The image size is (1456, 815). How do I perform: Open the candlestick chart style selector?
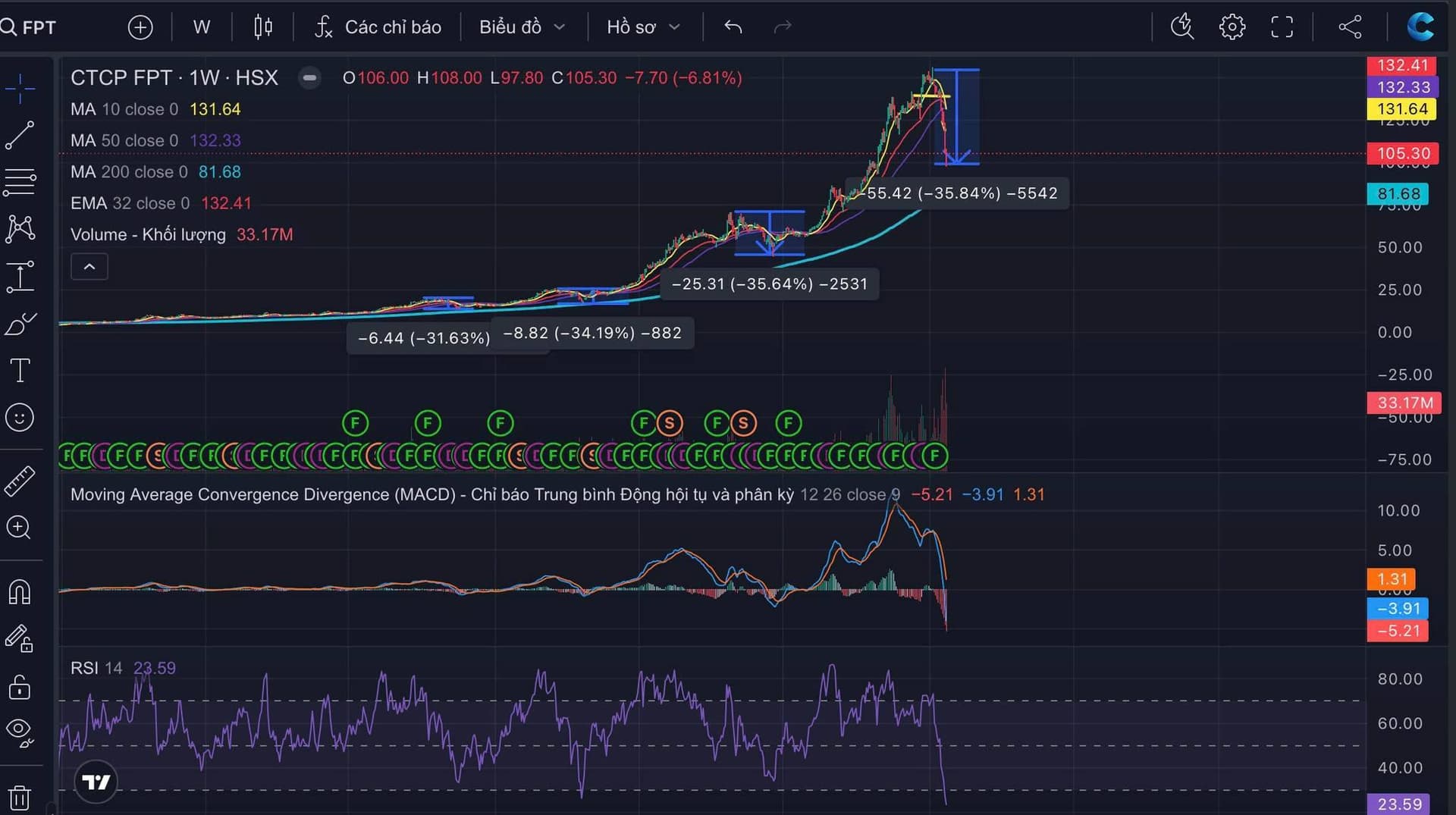point(262,27)
